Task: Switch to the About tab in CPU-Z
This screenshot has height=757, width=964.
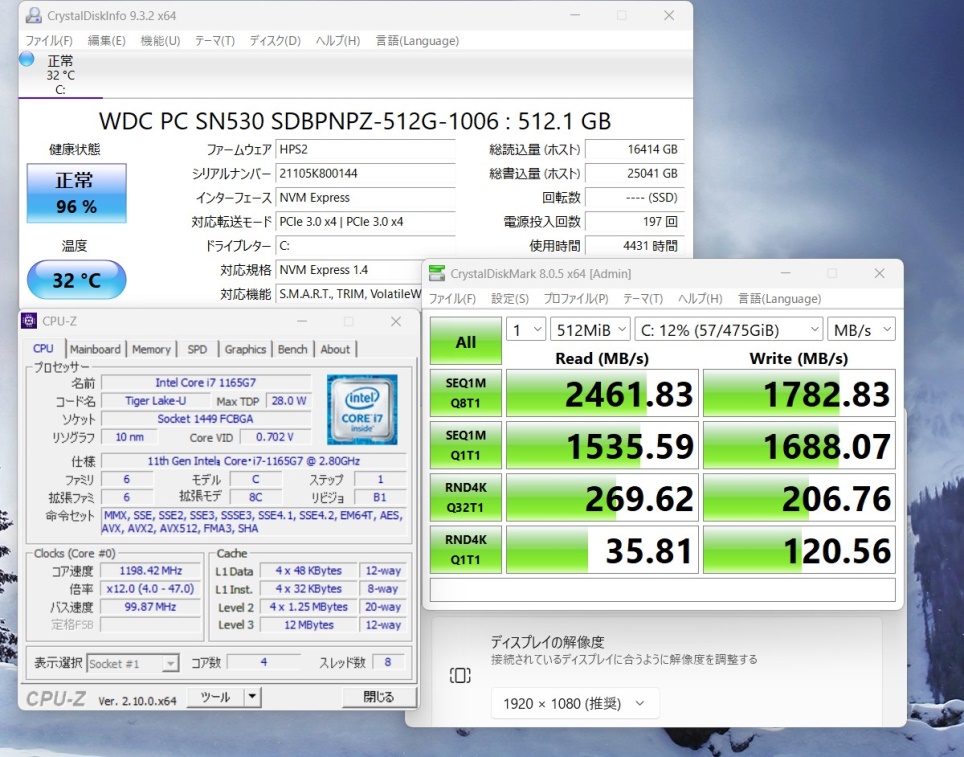Action: [x=335, y=349]
